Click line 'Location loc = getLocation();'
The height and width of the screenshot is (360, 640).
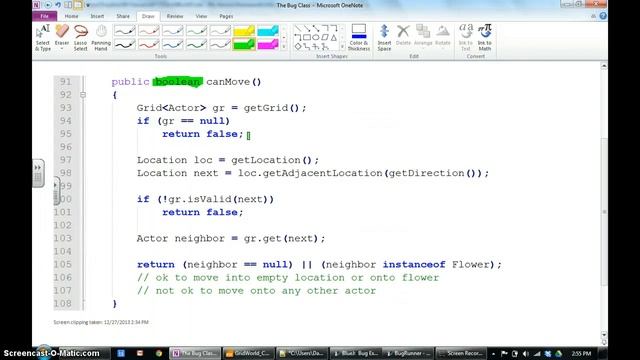(228, 160)
